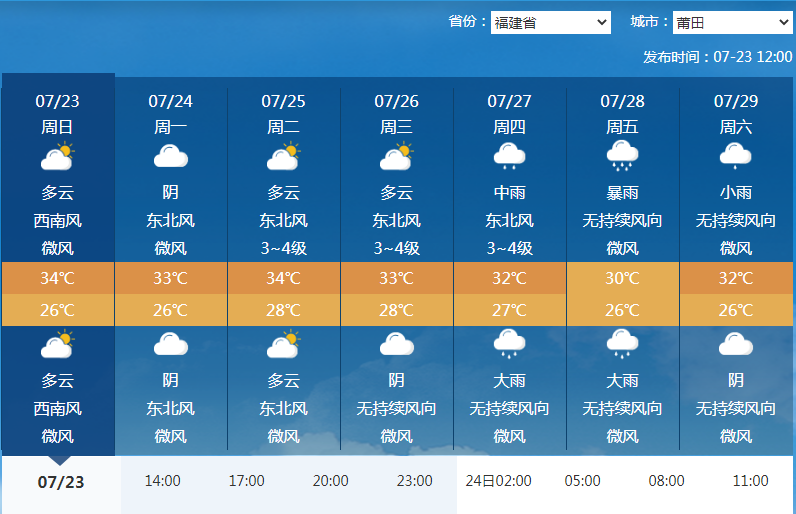Image resolution: width=796 pixels, height=514 pixels.
Task: Click the night partly cloudy icon for 07/23
Action: coord(58,345)
